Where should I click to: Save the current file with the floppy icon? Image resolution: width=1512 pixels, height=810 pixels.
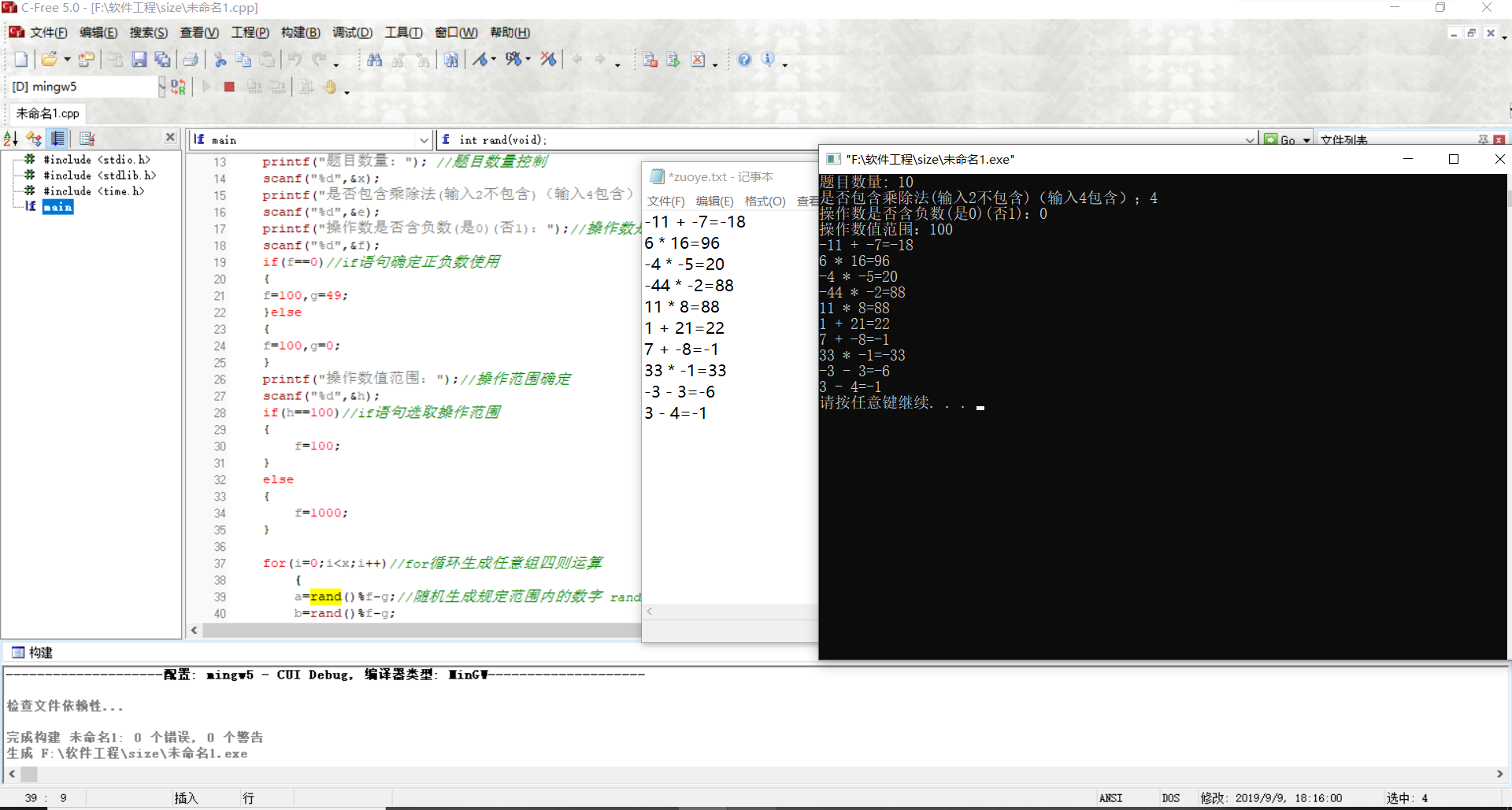point(139,59)
